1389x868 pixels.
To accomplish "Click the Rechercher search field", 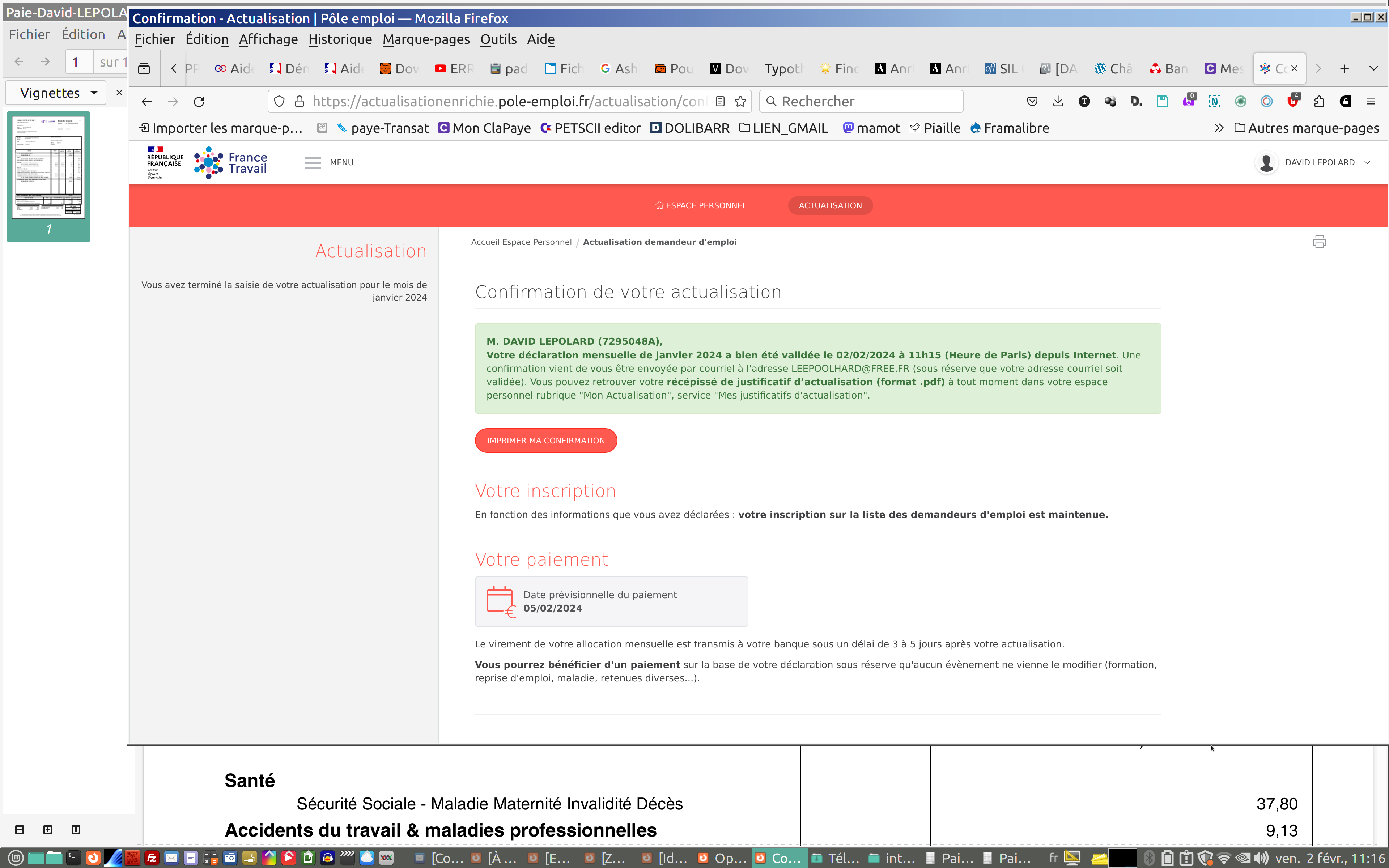I will [861, 102].
